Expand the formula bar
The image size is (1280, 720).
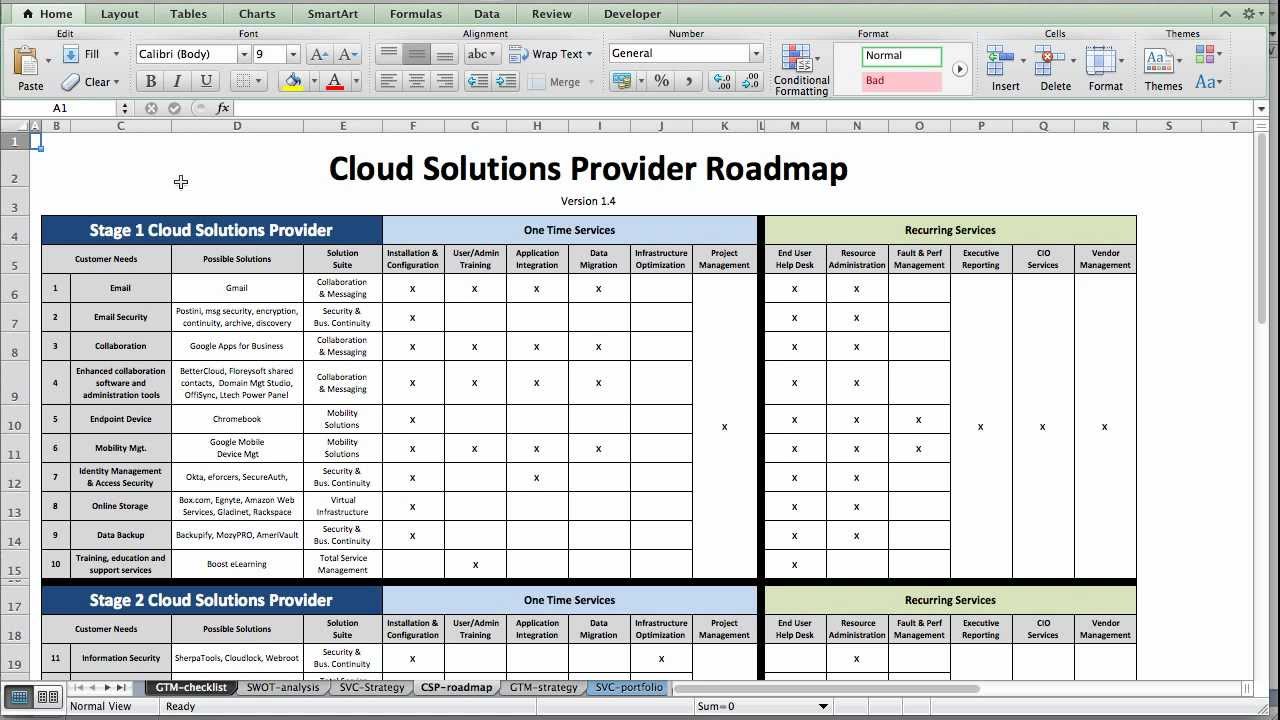pos(1261,108)
